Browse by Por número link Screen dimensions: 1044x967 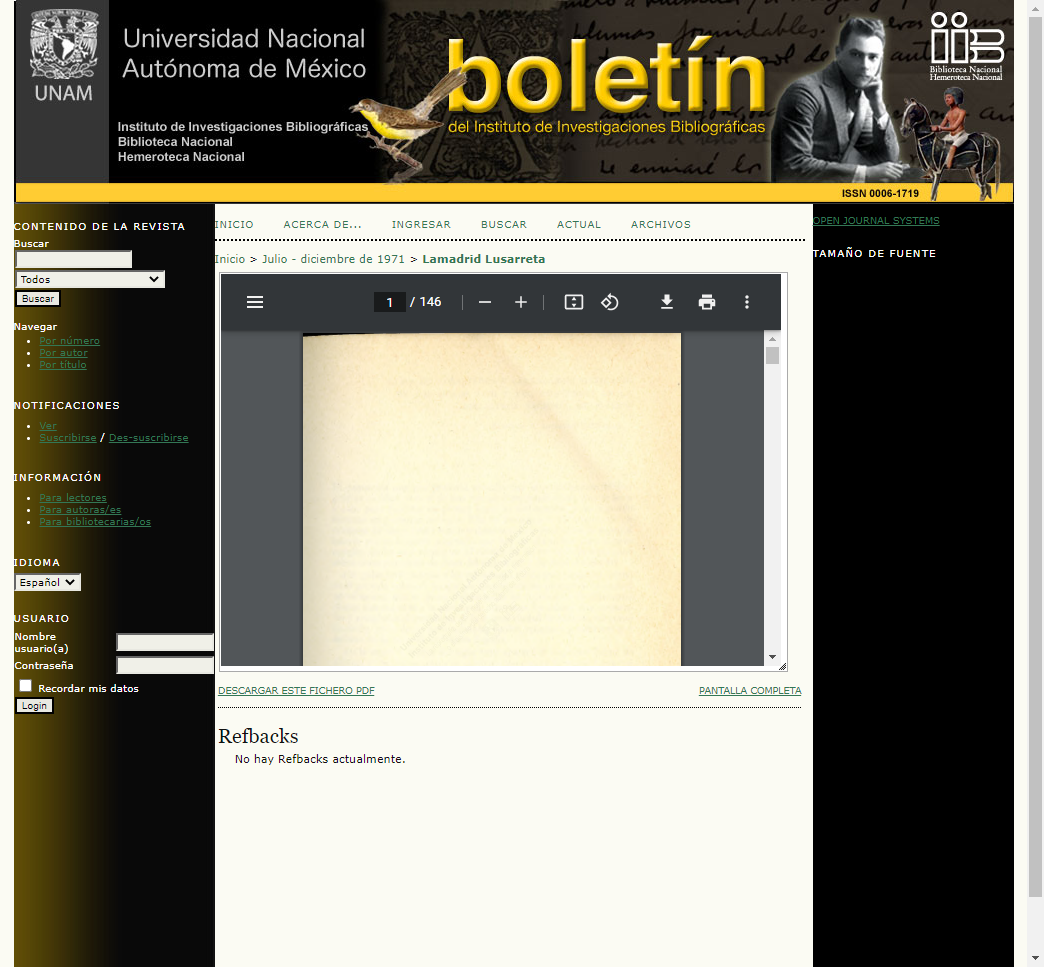[x=69, y=341]
